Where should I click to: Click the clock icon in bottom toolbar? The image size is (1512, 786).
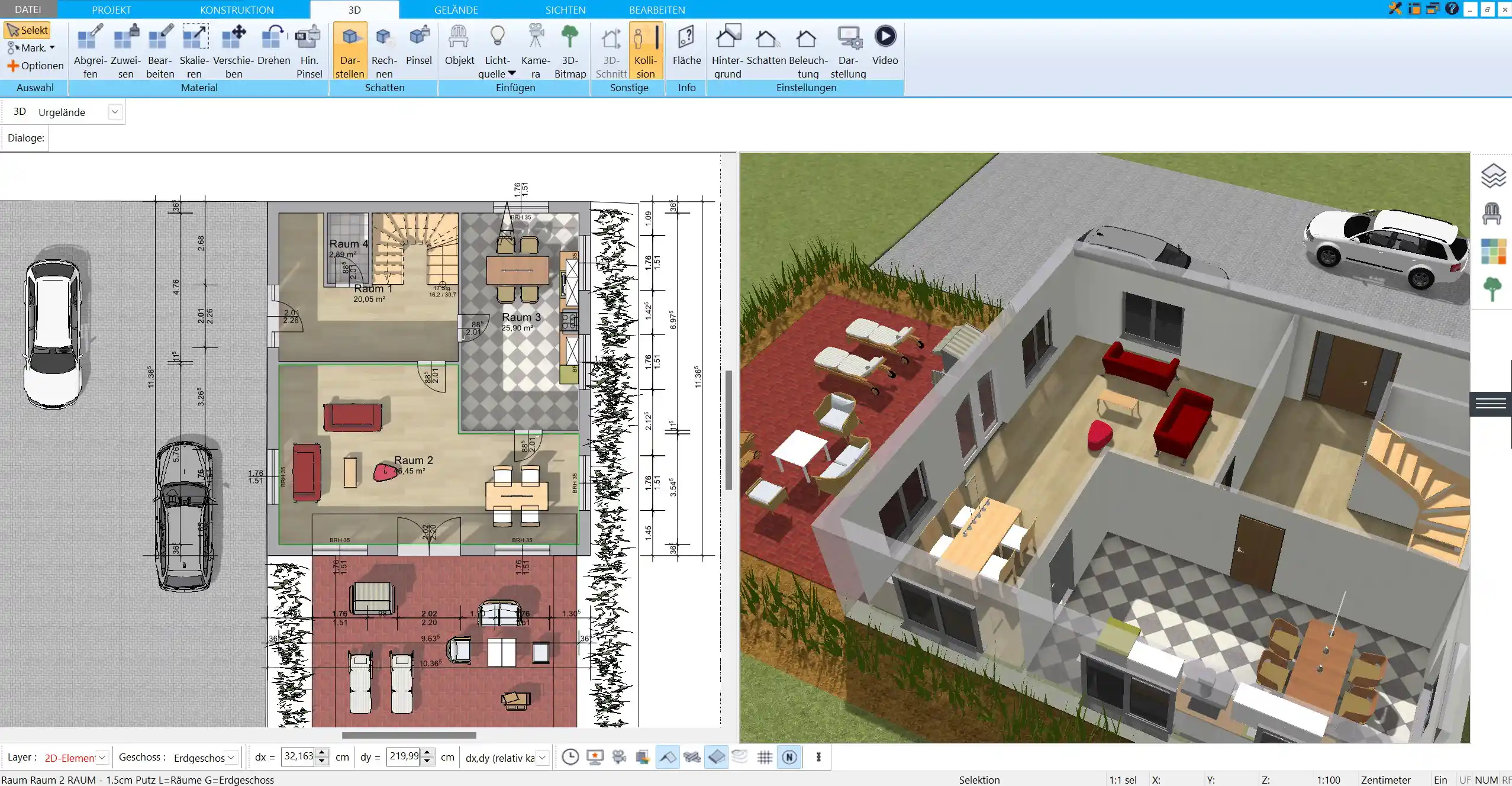pos(570,757)
